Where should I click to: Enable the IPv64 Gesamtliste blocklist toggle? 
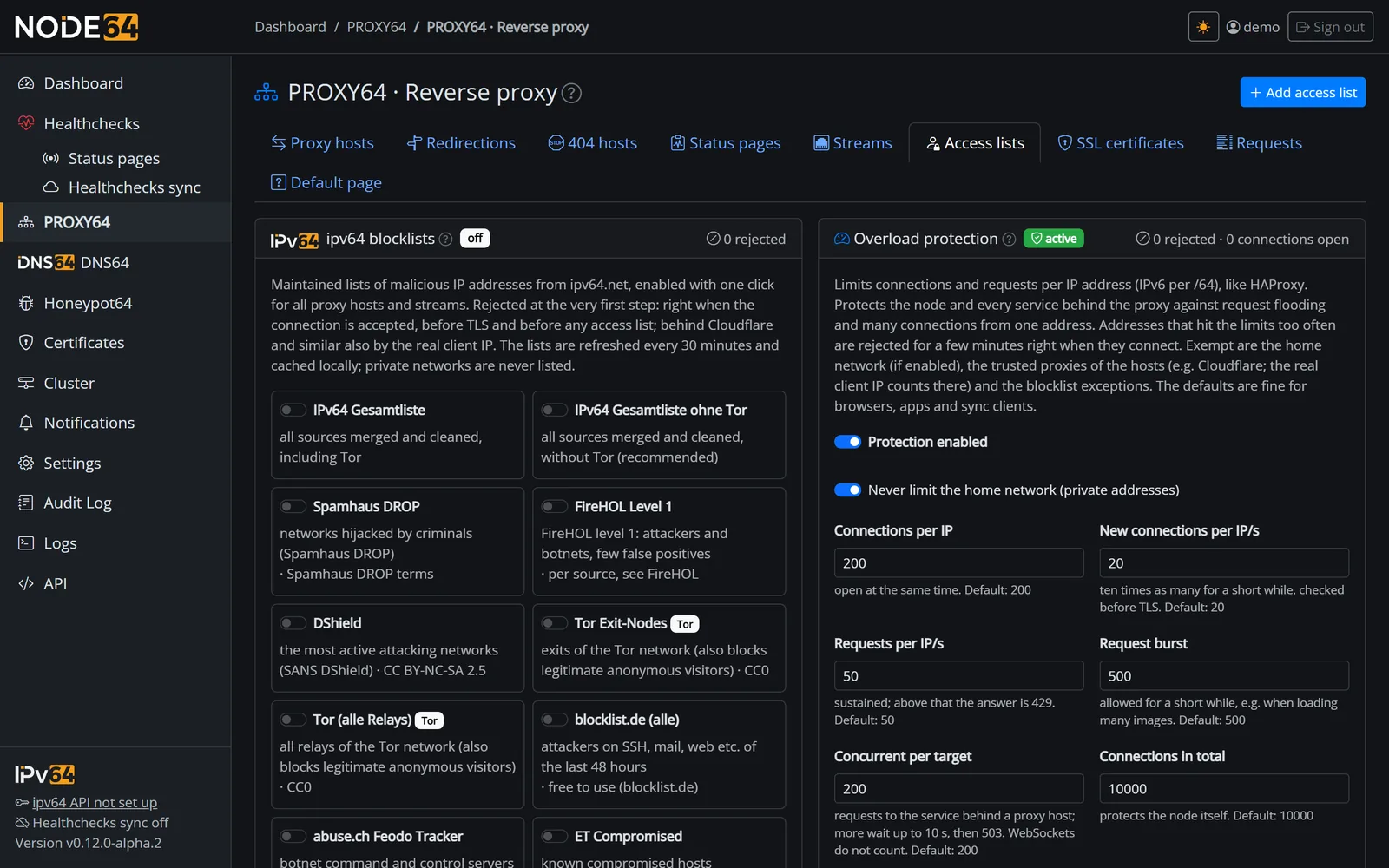pos(293,410)
